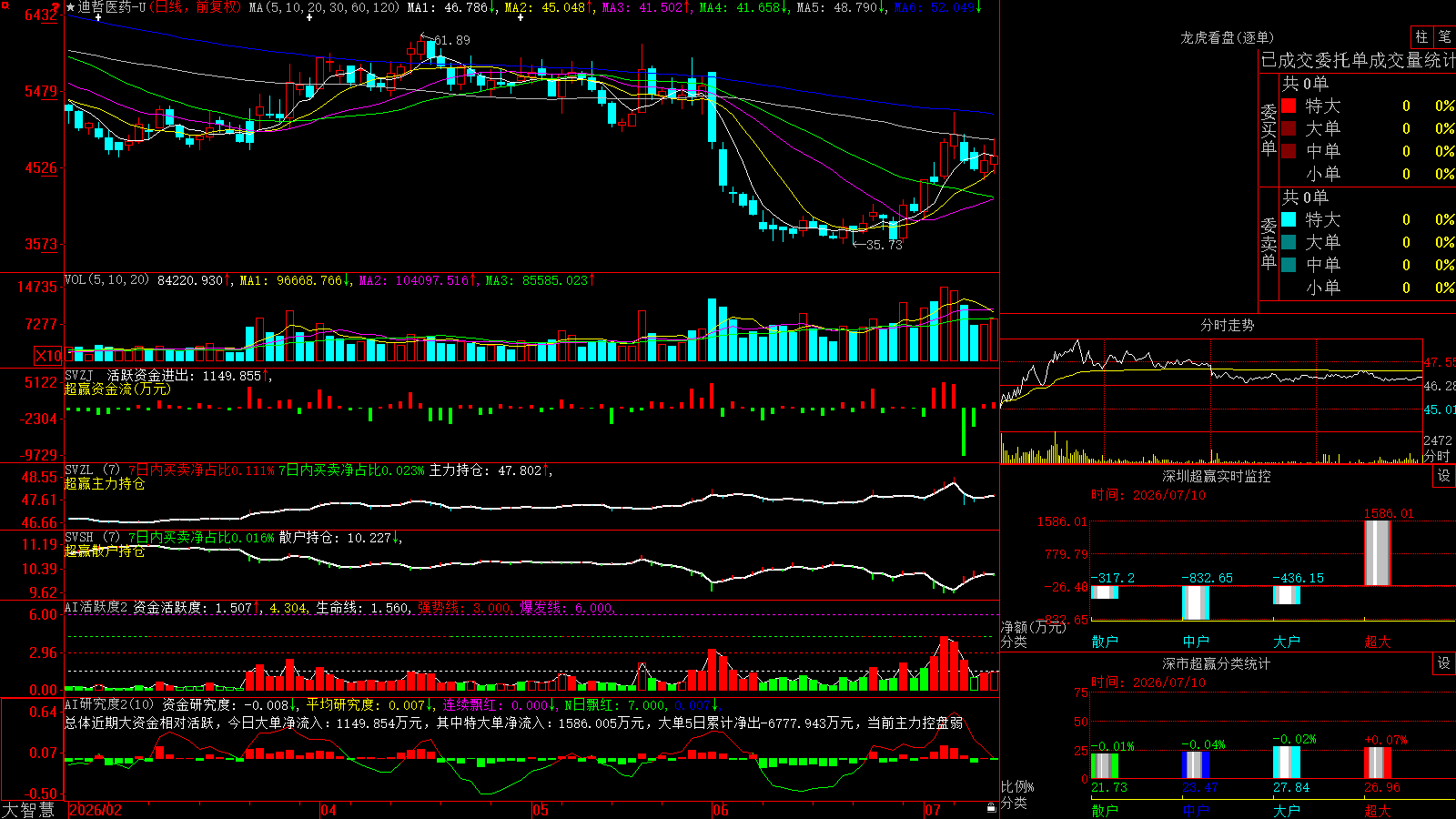Open 设 settings for 深圳超赢实时监控
This screenshot has height=819, width=1456.
(x=1444, y=476)
